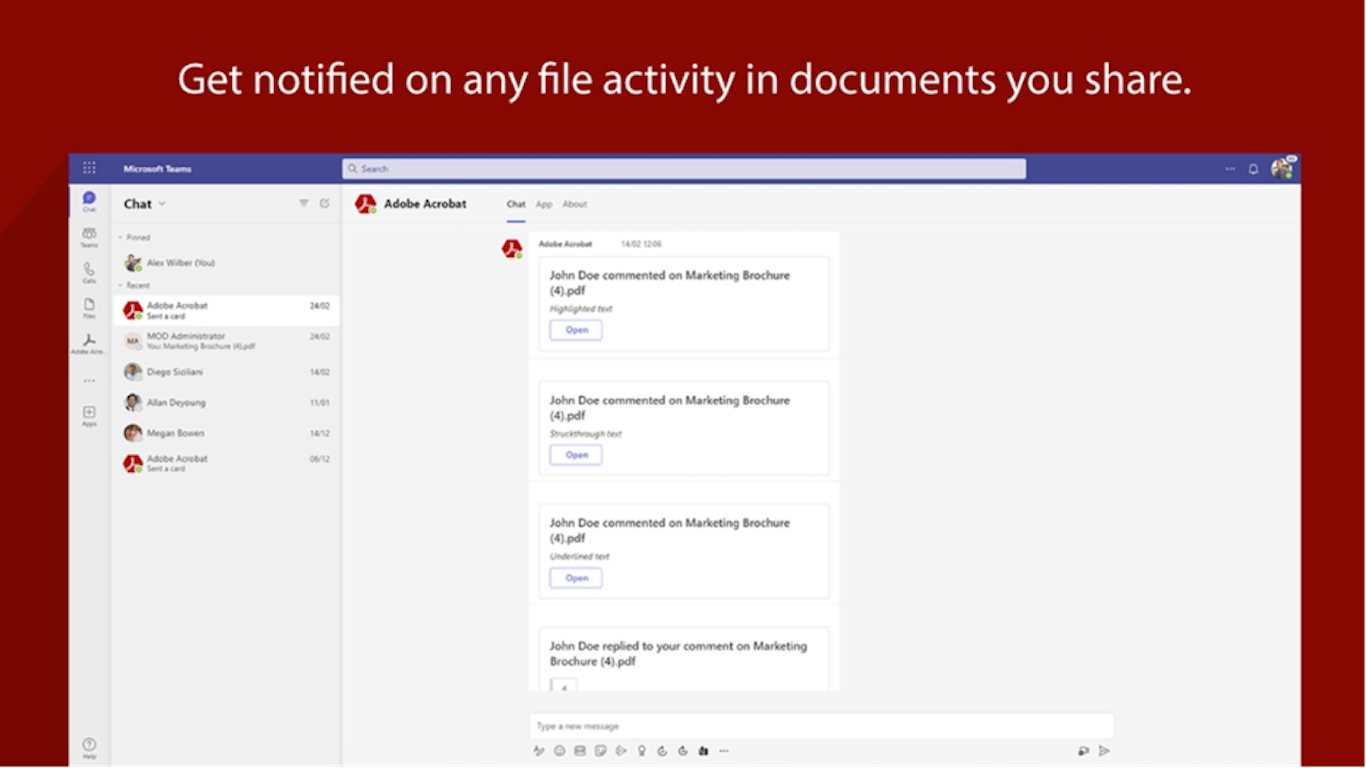Open the profile avatar in title bar

click(1281, 168)
